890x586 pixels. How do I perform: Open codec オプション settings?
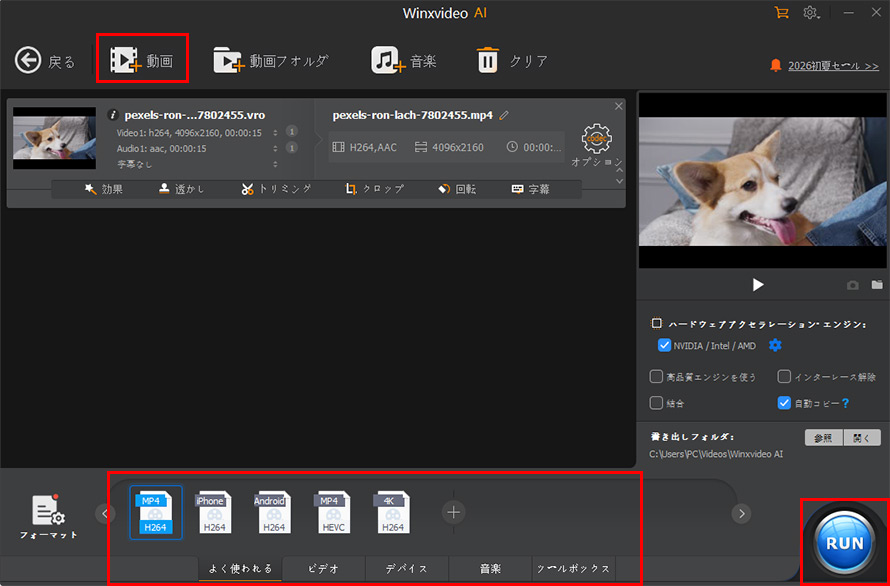(597, 145)
